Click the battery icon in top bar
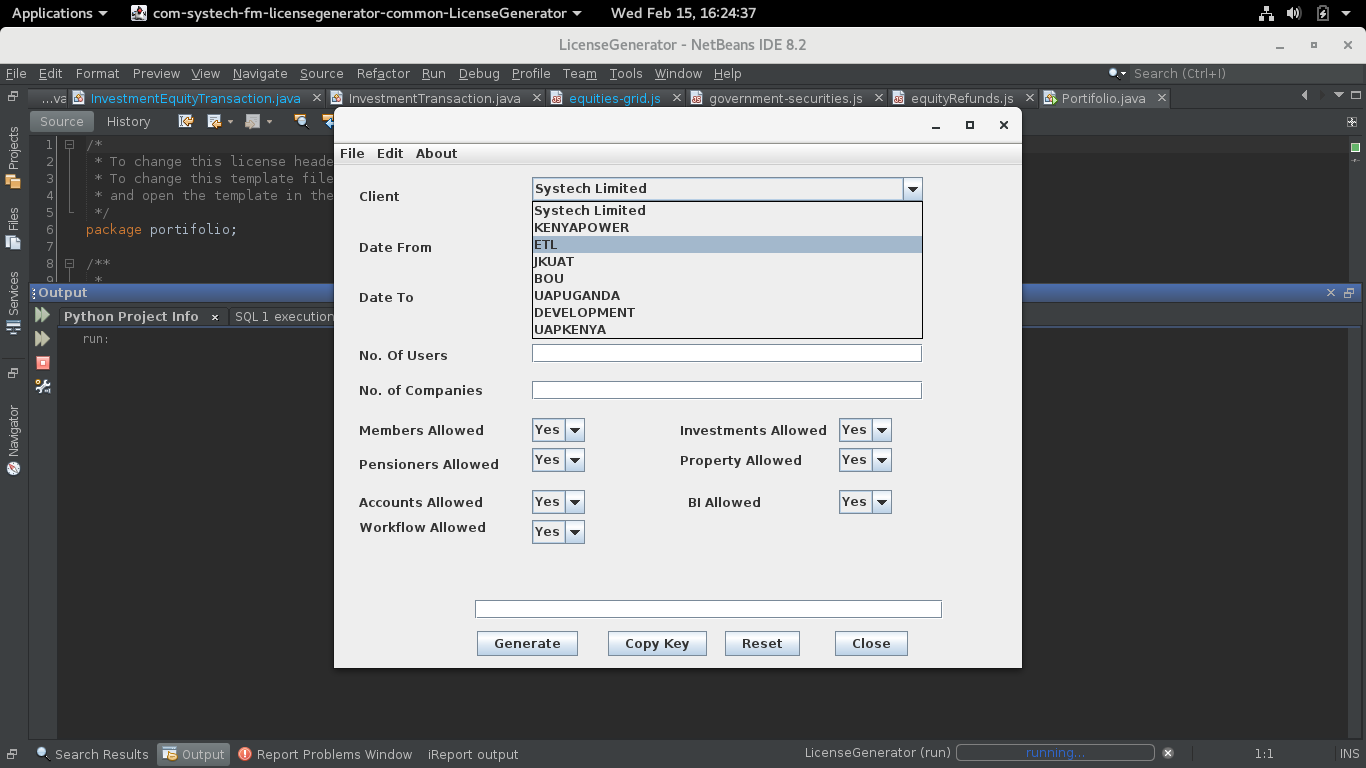 pos(1323,13)
